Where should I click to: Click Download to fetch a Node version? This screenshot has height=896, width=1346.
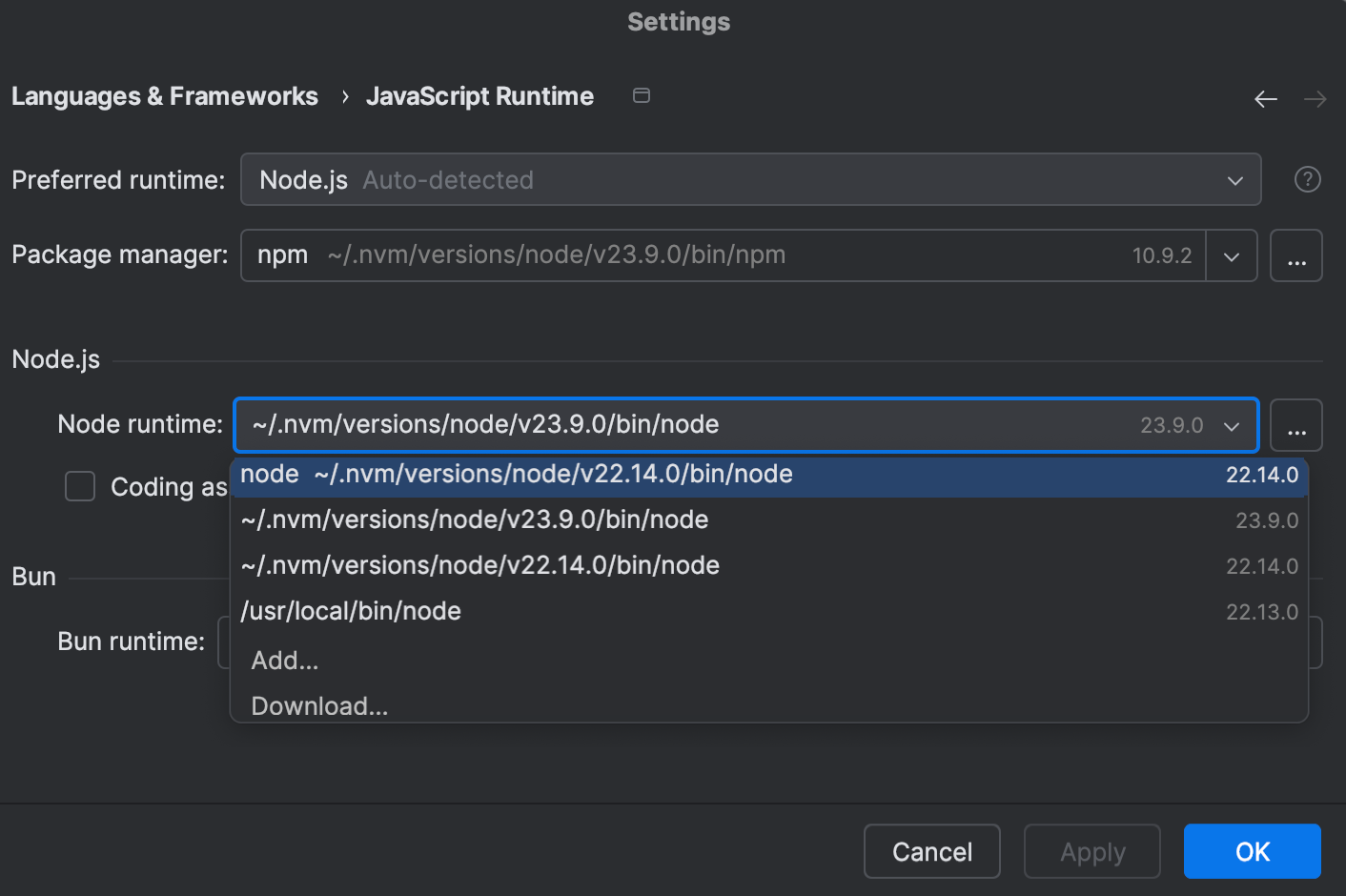[x=319, y=705]
